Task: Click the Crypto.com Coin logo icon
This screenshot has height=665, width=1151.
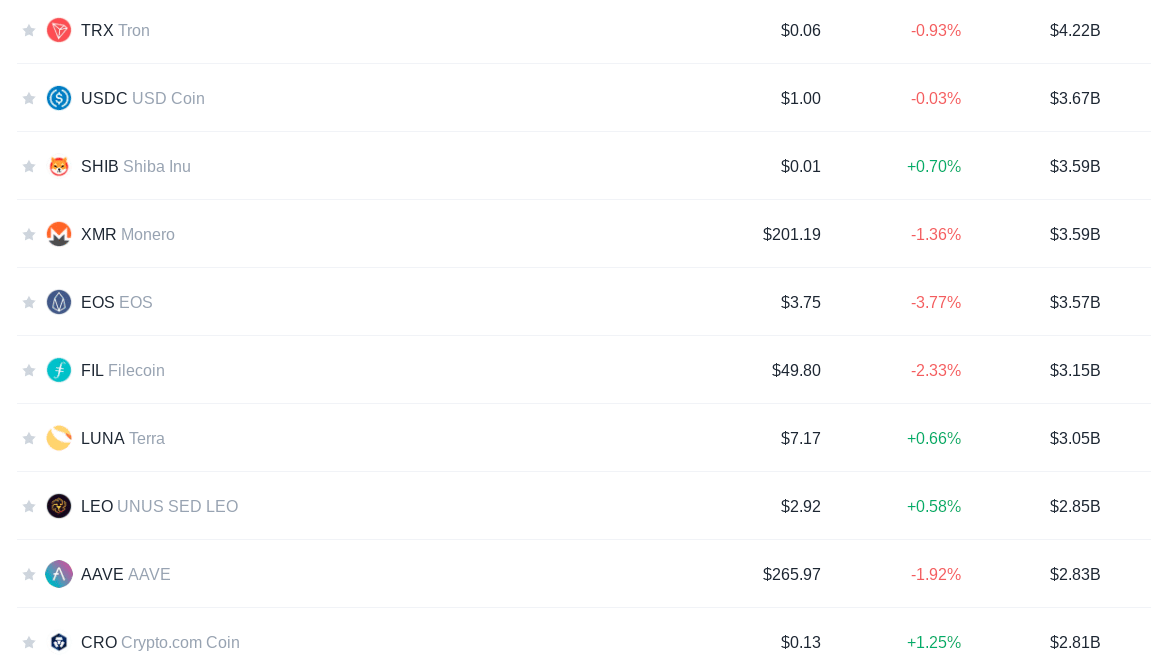Action: pos(59,642)
